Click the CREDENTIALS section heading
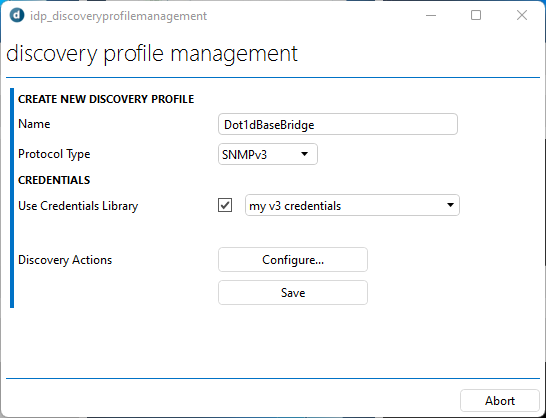 click(x=54, y=180)
